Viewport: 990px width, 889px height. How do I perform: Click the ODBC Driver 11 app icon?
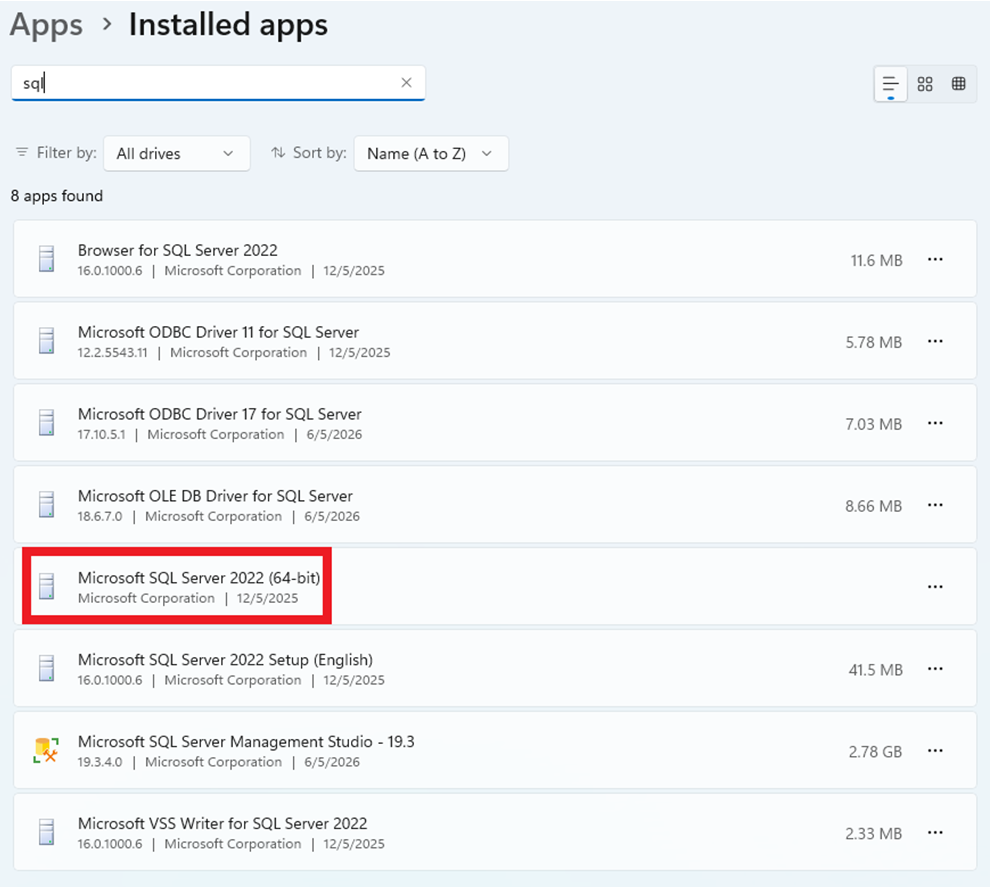click(47, 341)
